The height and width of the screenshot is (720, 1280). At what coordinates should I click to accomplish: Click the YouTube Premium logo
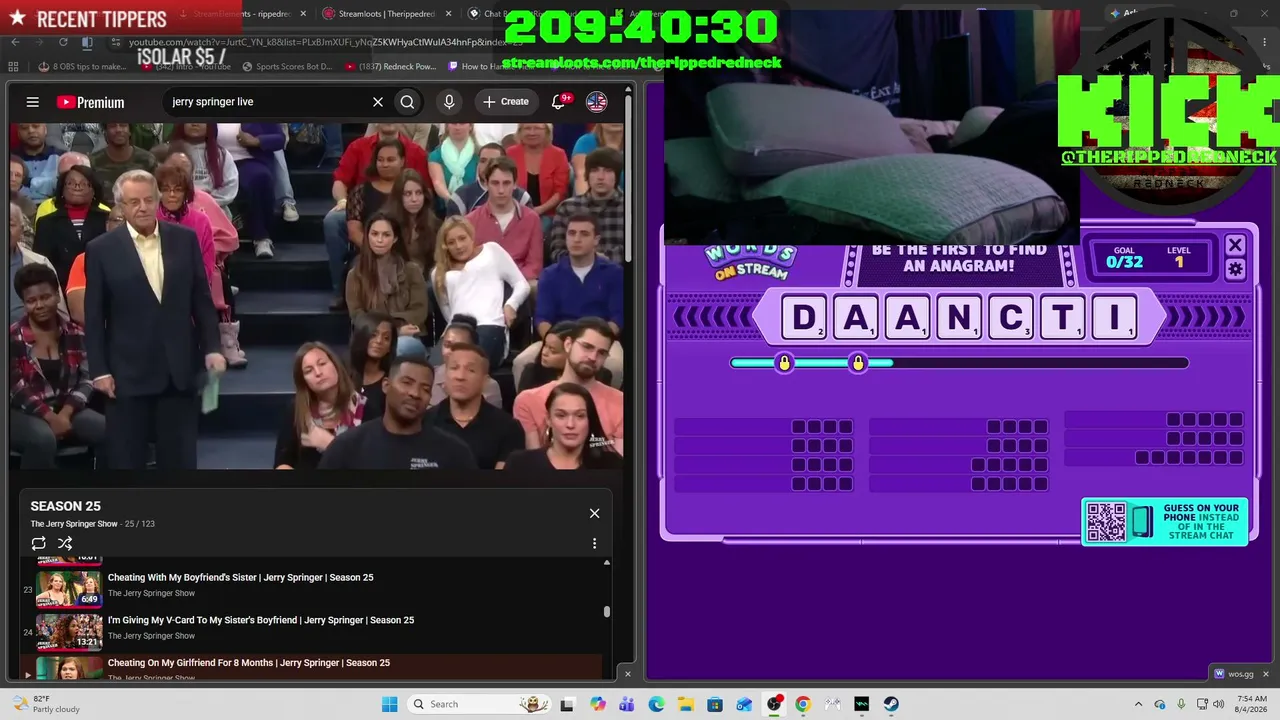(90, 102)
